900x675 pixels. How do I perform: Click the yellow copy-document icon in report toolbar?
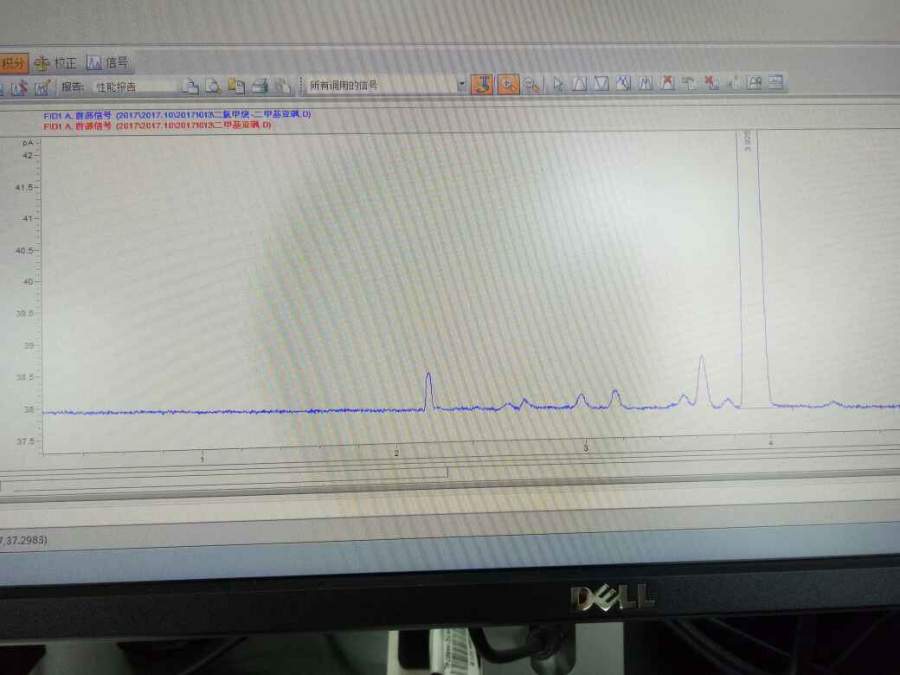(x=236, y=87)
